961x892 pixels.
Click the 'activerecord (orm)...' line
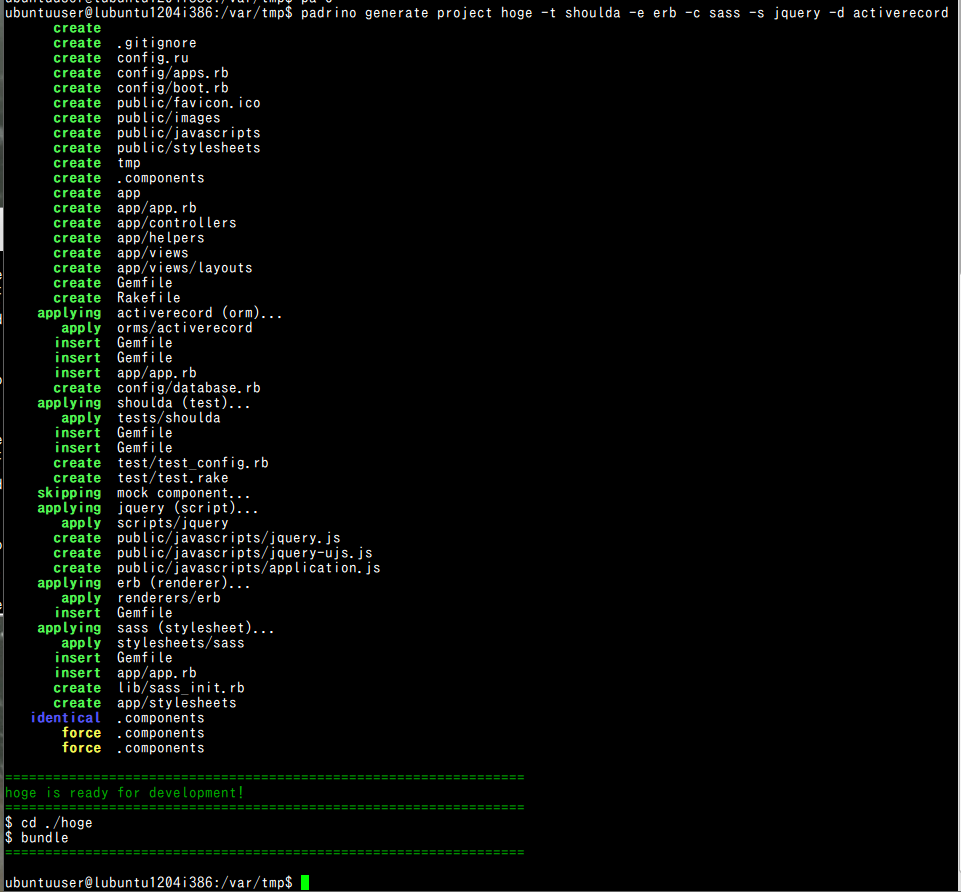200,313
